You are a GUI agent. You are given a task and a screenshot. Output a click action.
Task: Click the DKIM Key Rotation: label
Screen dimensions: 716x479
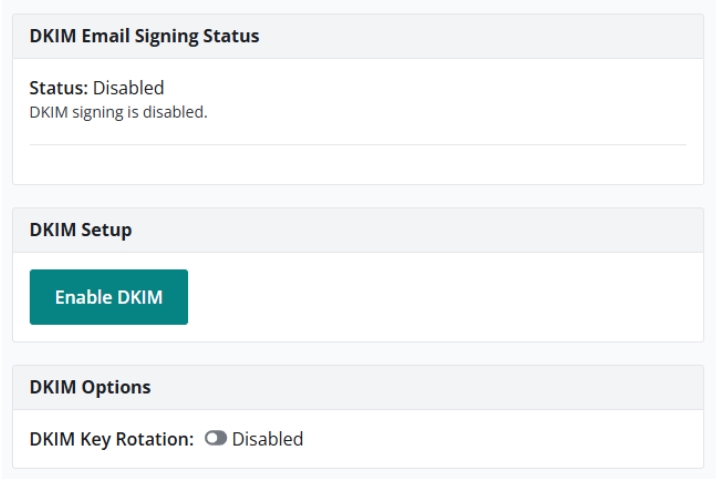[x=111, y=438]
